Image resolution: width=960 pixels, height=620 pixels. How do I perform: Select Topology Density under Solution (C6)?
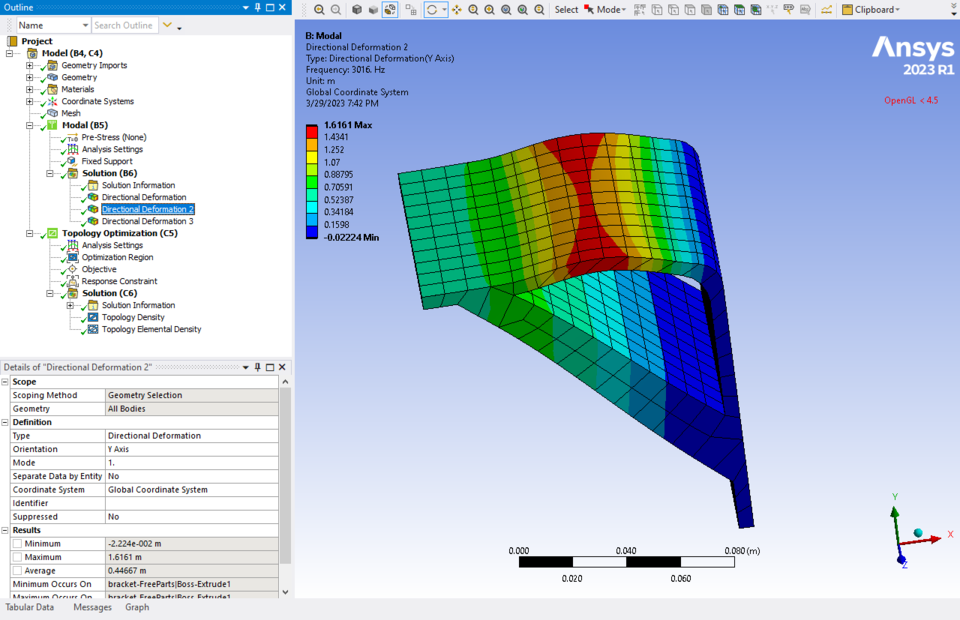pyautogui.click(x=131, y=317)
